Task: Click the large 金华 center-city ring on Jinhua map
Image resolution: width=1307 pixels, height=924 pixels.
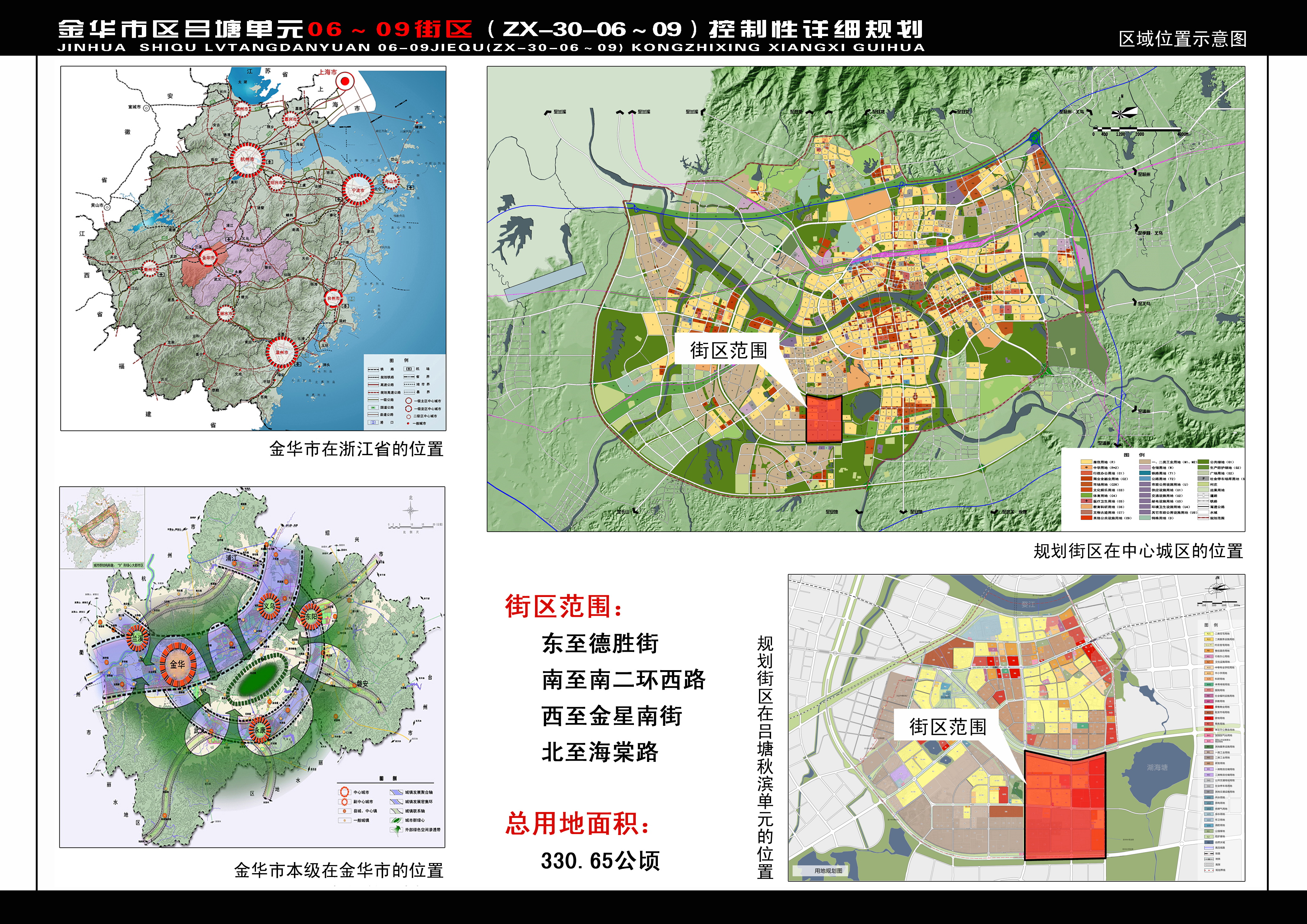Action: tap(177, 664)
